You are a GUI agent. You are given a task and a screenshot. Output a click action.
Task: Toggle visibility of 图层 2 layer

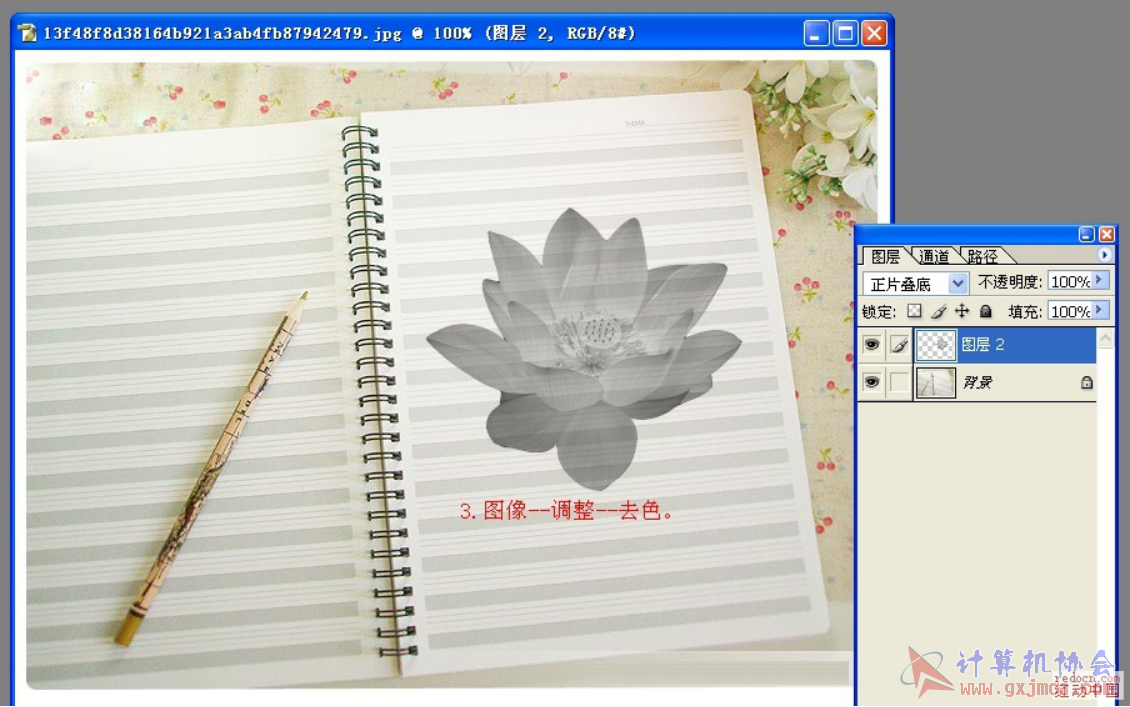[x=871, y=345]
